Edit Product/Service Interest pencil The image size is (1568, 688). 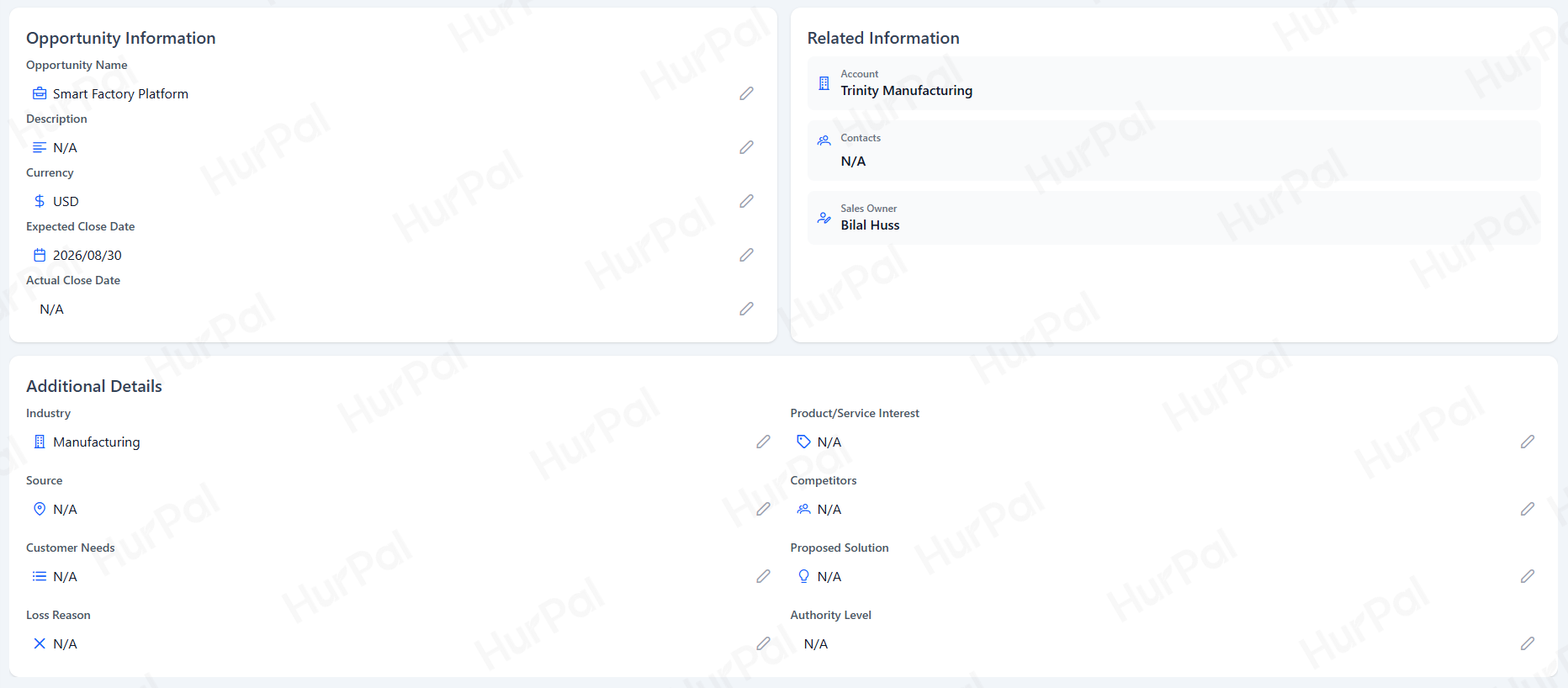click(1528, 442)
